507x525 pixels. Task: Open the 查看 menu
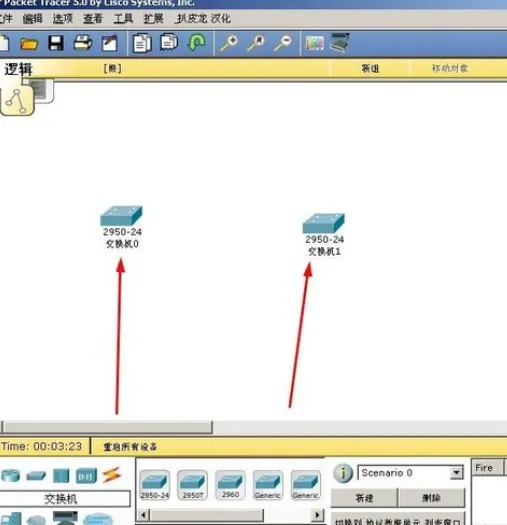93,19
